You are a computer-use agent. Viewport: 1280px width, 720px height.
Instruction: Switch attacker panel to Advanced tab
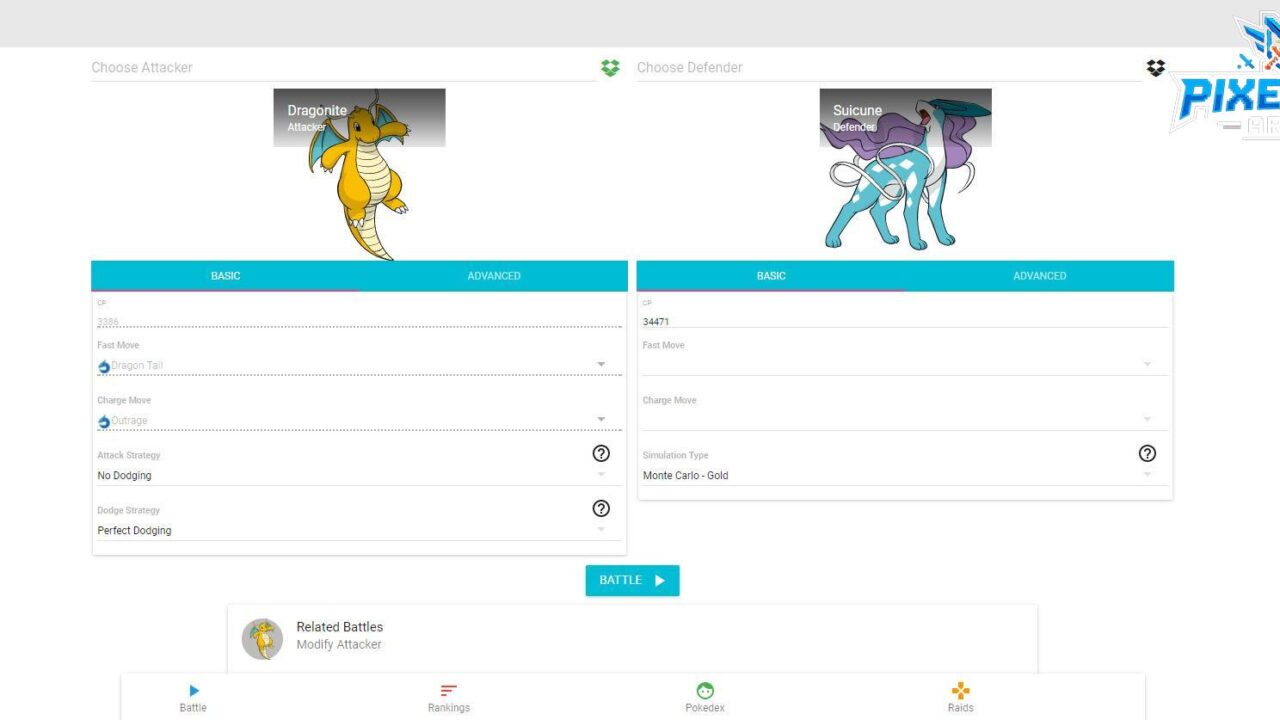494,276
